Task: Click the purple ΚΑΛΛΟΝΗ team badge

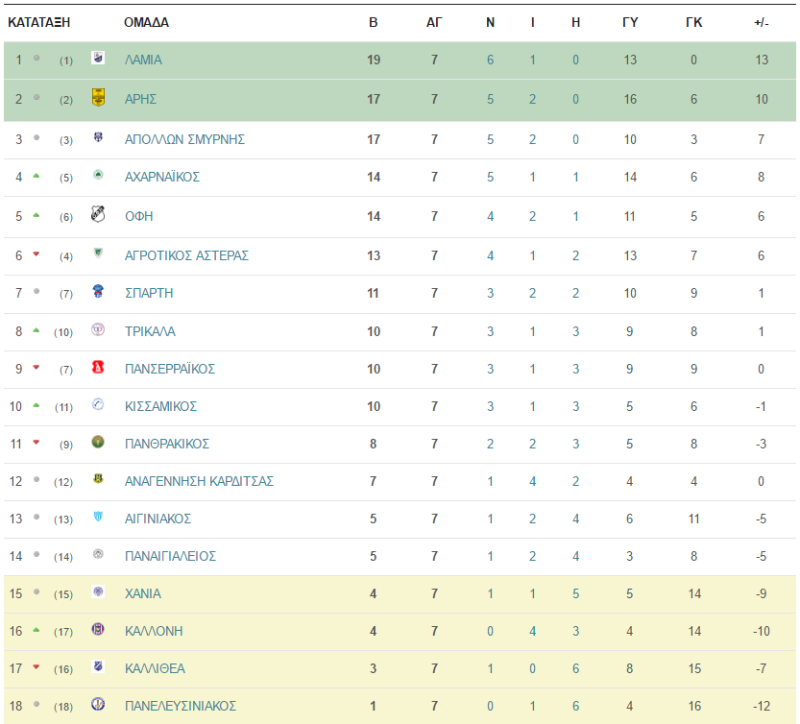Action: tap(98, 629)
